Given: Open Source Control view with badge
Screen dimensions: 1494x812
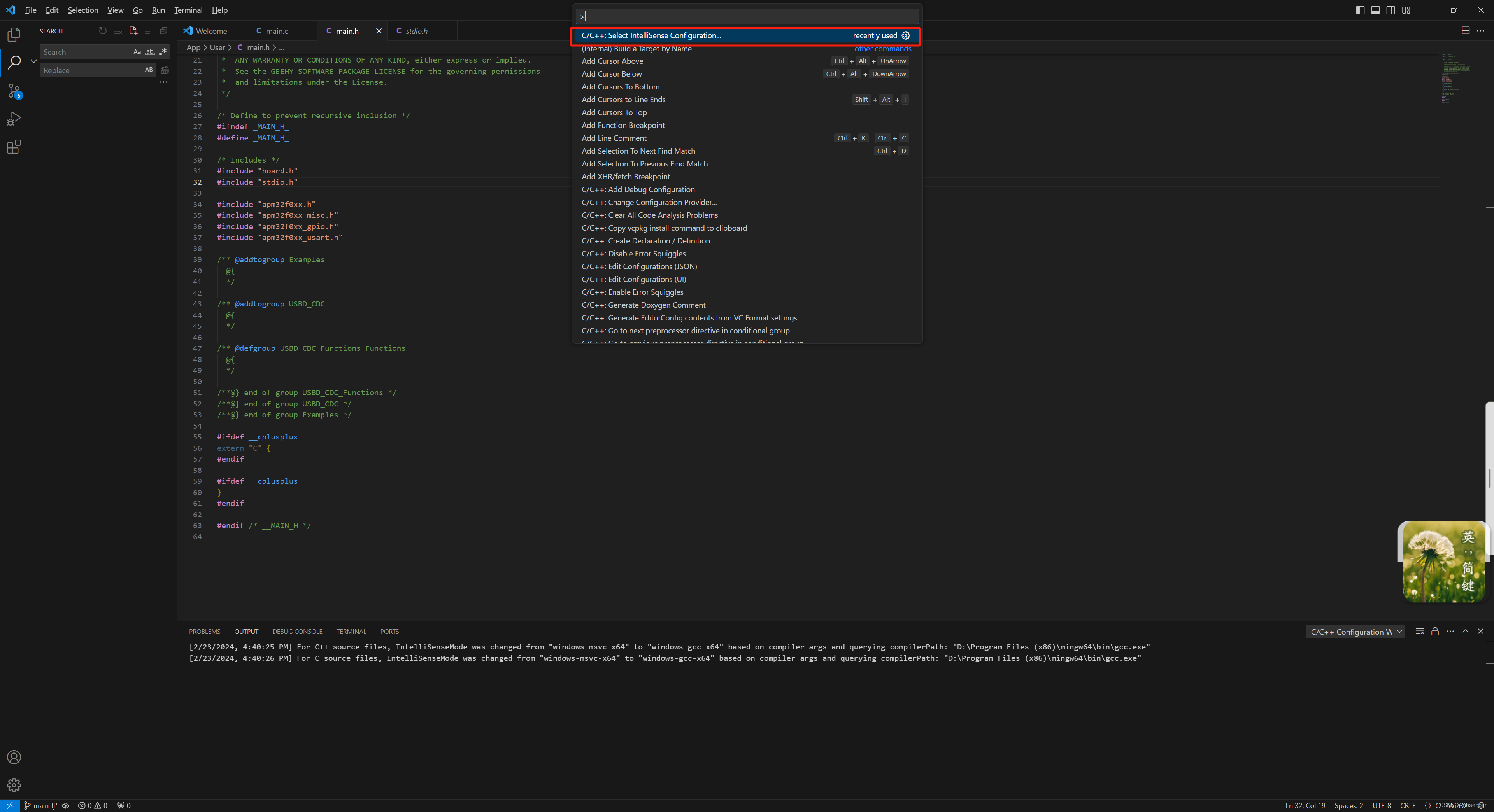Looking at the screenshot, I should click(14, 91).
